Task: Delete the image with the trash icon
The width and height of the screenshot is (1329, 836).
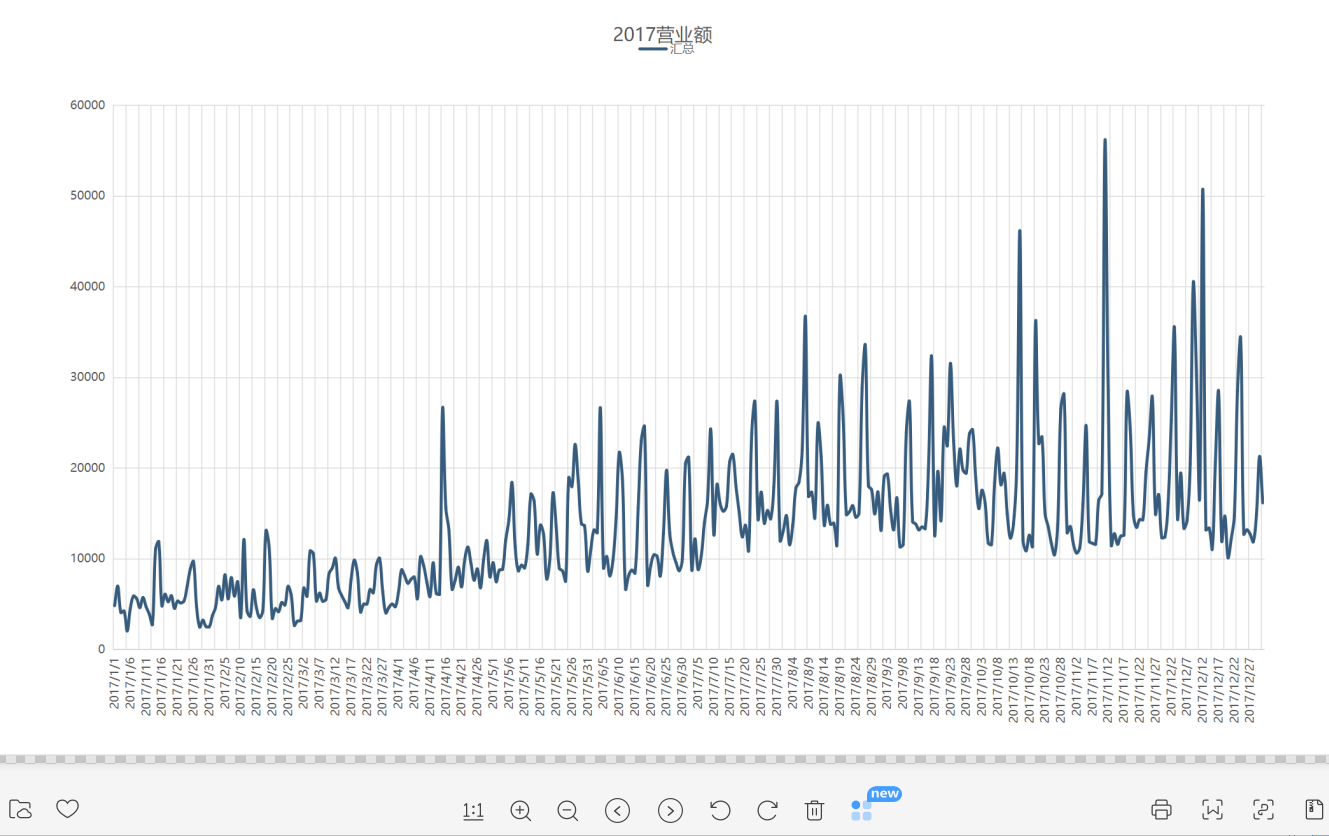Action: click(814, 810)
